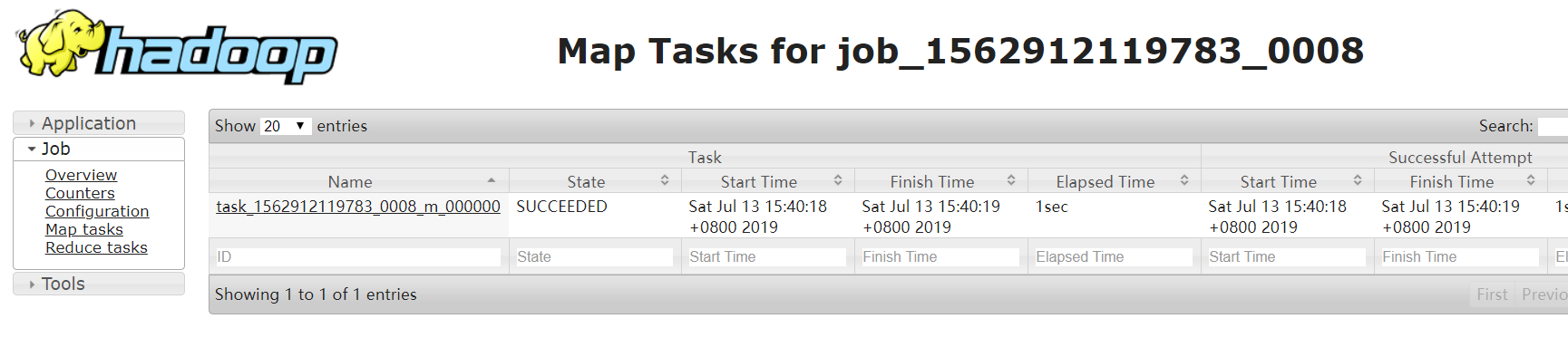Open the Show entries count dropdown

tap(286, 126)
